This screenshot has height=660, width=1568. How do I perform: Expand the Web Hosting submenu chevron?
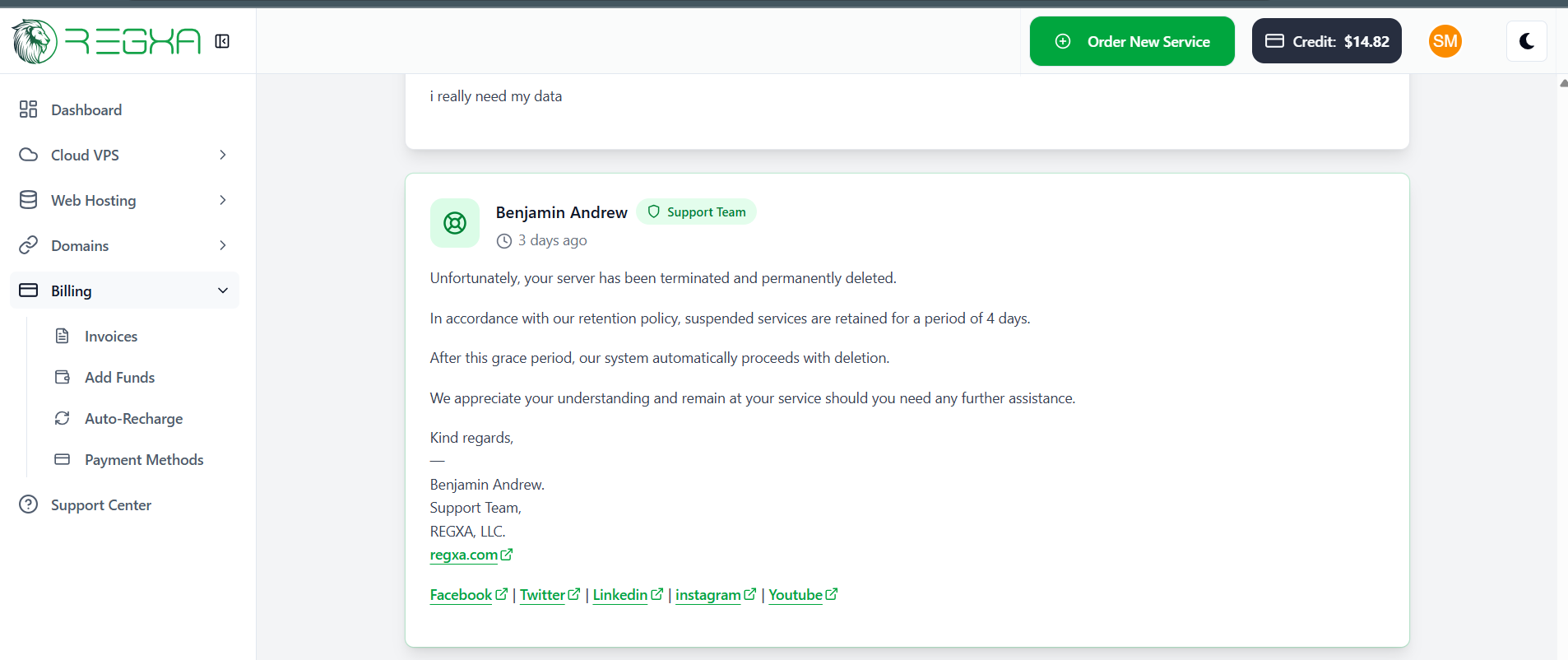pos(223,200)
